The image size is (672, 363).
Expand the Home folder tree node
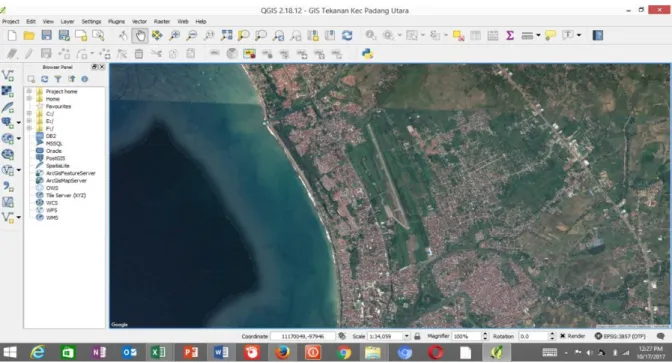pos(29,99)
